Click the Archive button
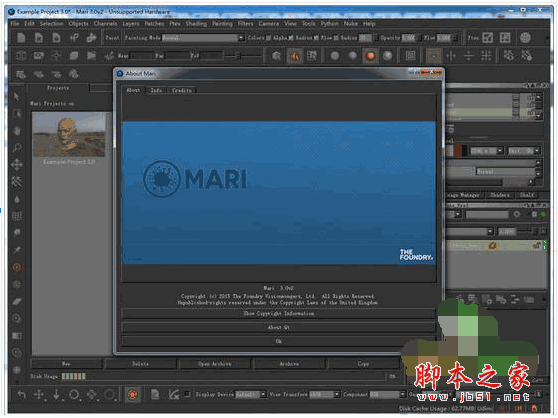The image size is (558, 418). click(x=289, y=364)
